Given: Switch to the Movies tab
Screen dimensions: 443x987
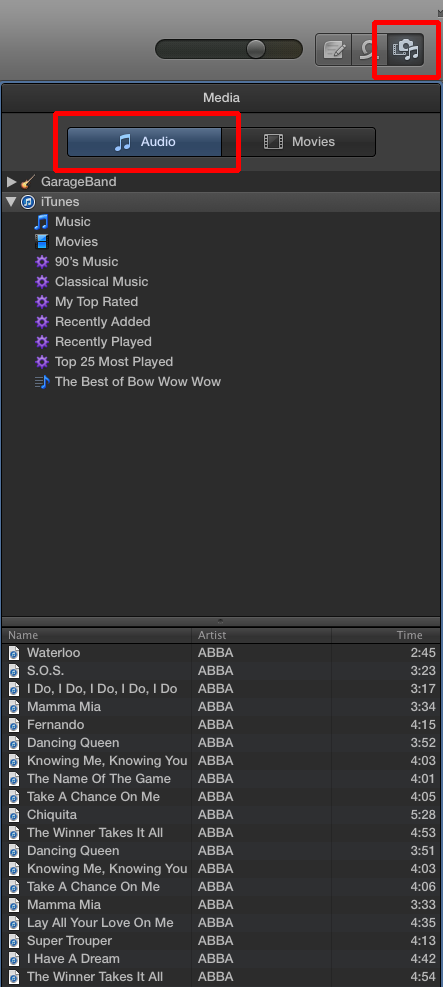Looking at the screenshot, I should (299, 142).
